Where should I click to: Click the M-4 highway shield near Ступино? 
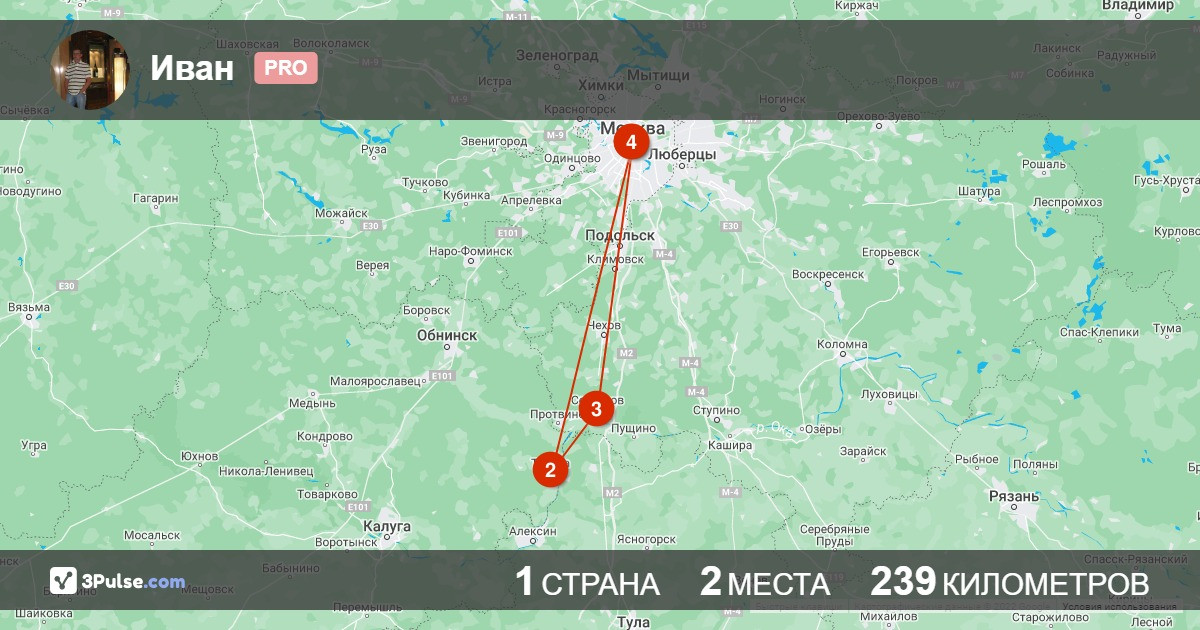coord(697,391)
